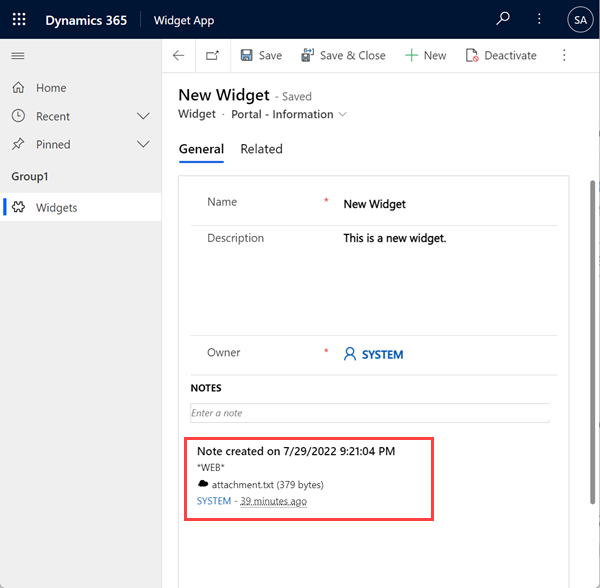Screen dimensions: 600x588
Task: Open the SA user account avatar
Action: (580, 20)
